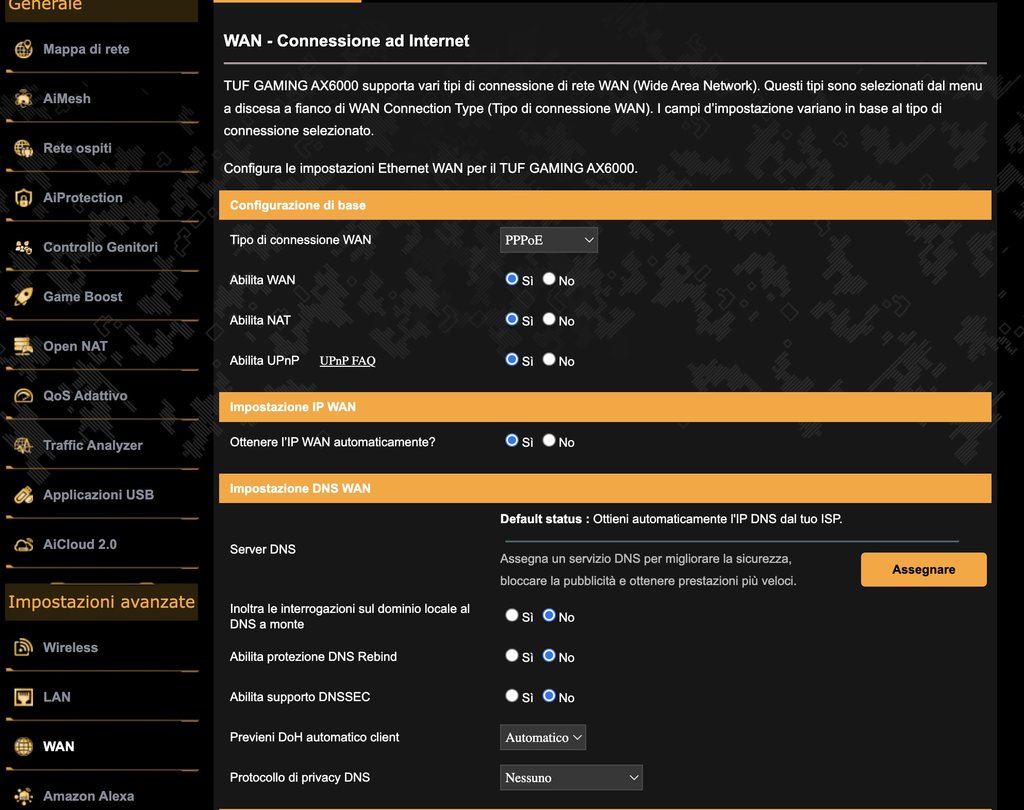Open the LAN menu item
Image resolution: width=1024 pixels, height=810 pixels.
point(57,697)
